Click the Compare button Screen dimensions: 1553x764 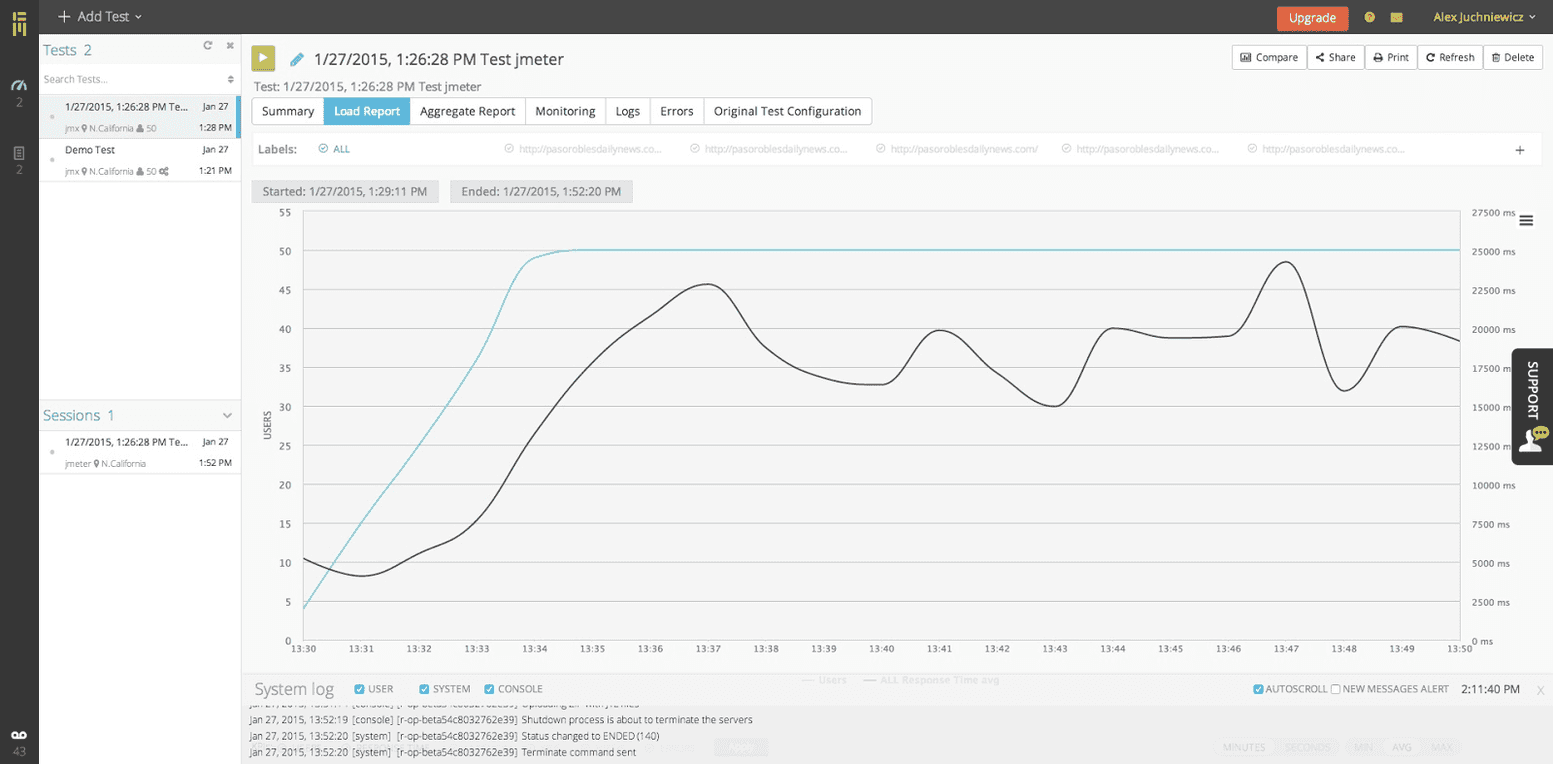tap(1269, 57)
